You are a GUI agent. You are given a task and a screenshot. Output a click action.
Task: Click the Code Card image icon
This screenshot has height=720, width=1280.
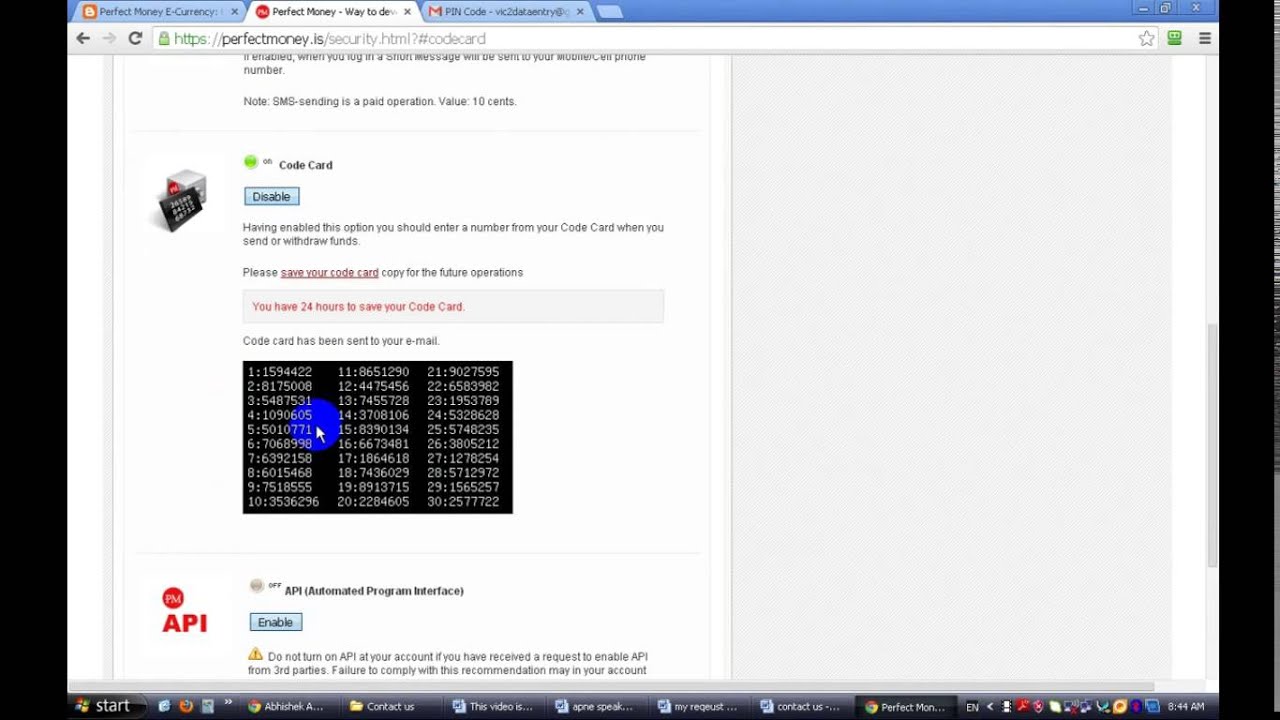(x=182, y=200)
